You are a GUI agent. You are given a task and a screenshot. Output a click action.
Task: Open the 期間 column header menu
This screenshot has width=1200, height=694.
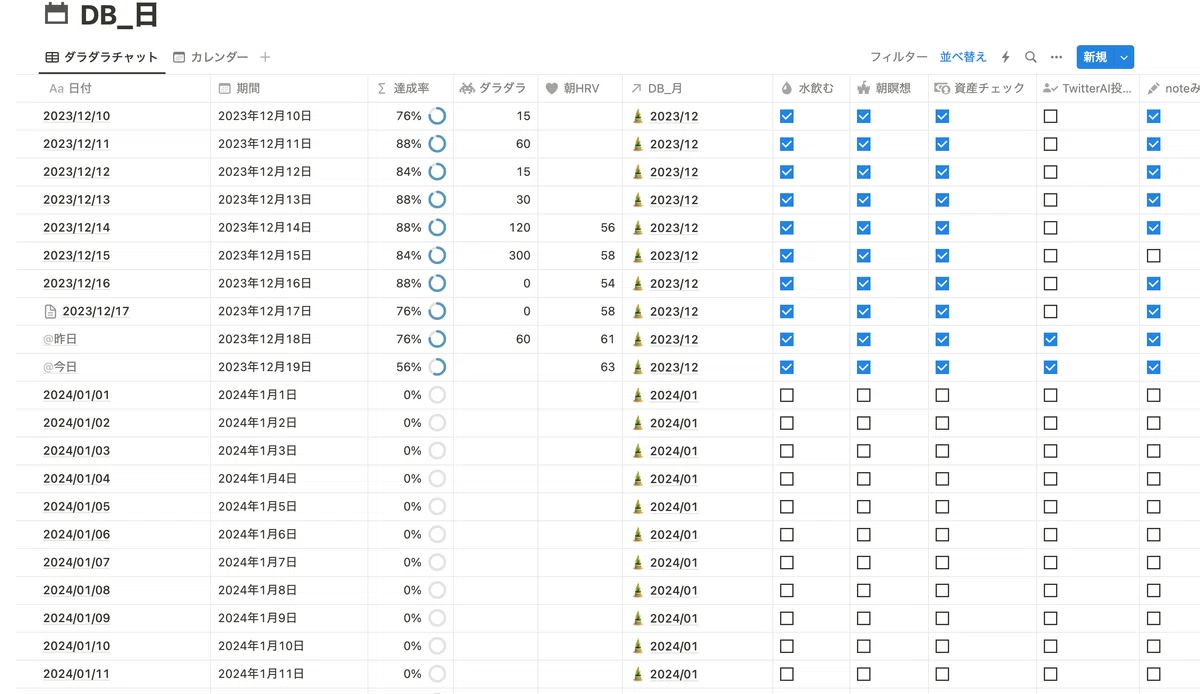[289, 88]
